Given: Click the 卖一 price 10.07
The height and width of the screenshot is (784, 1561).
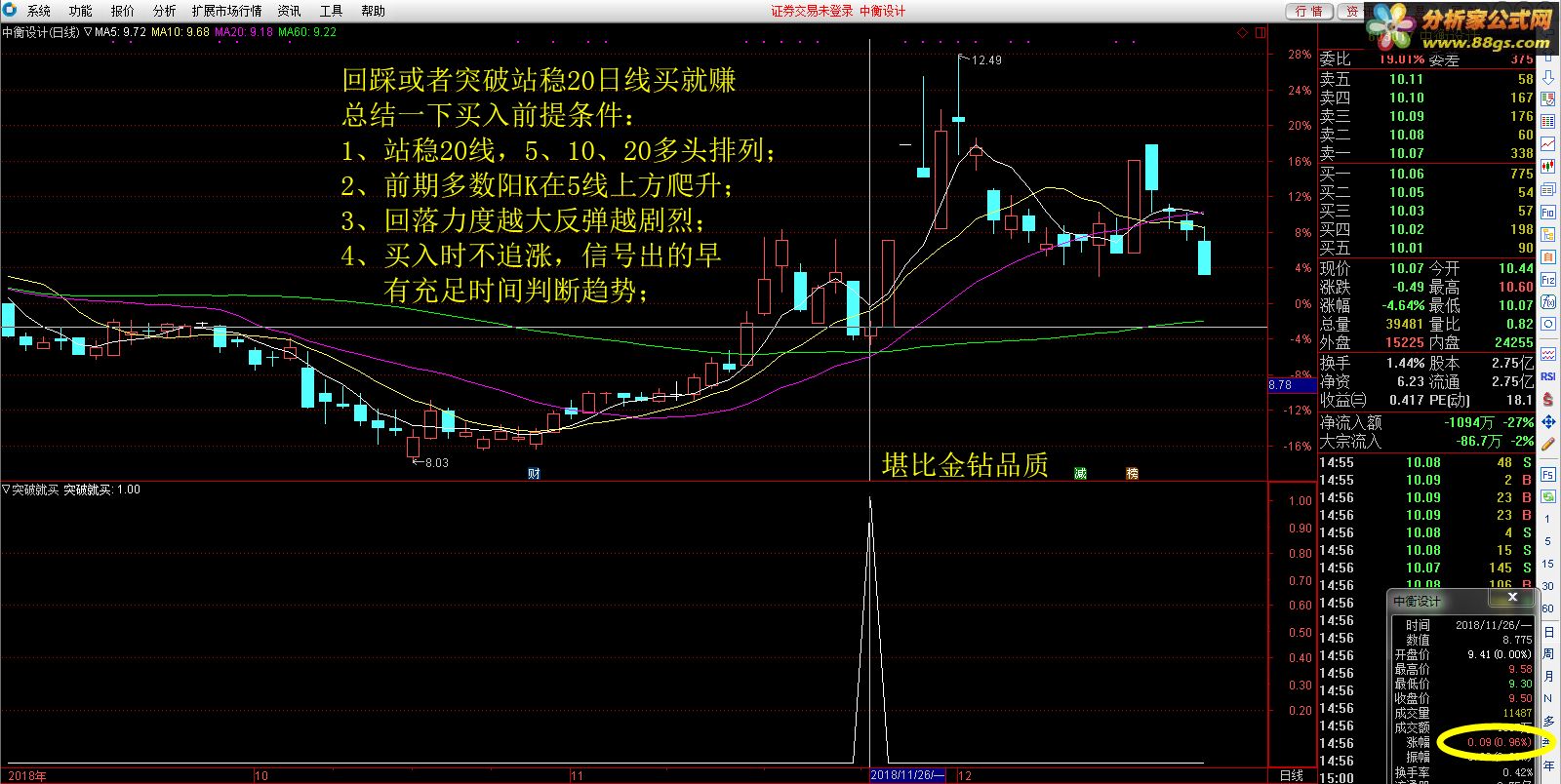Looking at the screenshot, I should point(1407,153).
